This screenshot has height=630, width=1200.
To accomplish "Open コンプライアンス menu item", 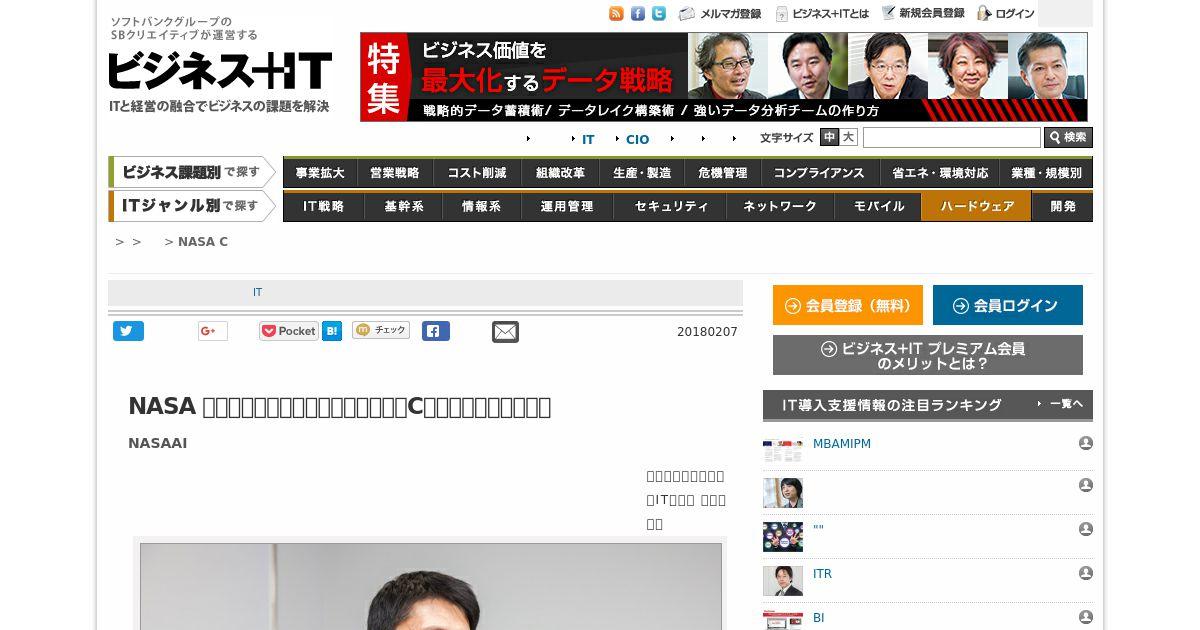I will pos(819,173).
